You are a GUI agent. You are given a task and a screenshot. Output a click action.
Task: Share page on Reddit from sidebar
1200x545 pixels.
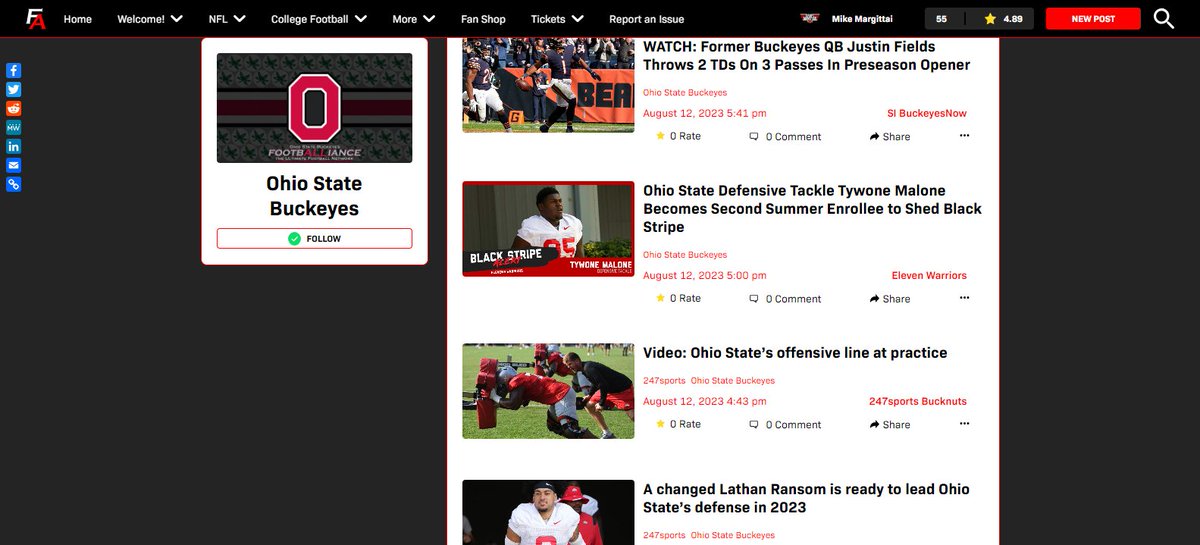13,108
